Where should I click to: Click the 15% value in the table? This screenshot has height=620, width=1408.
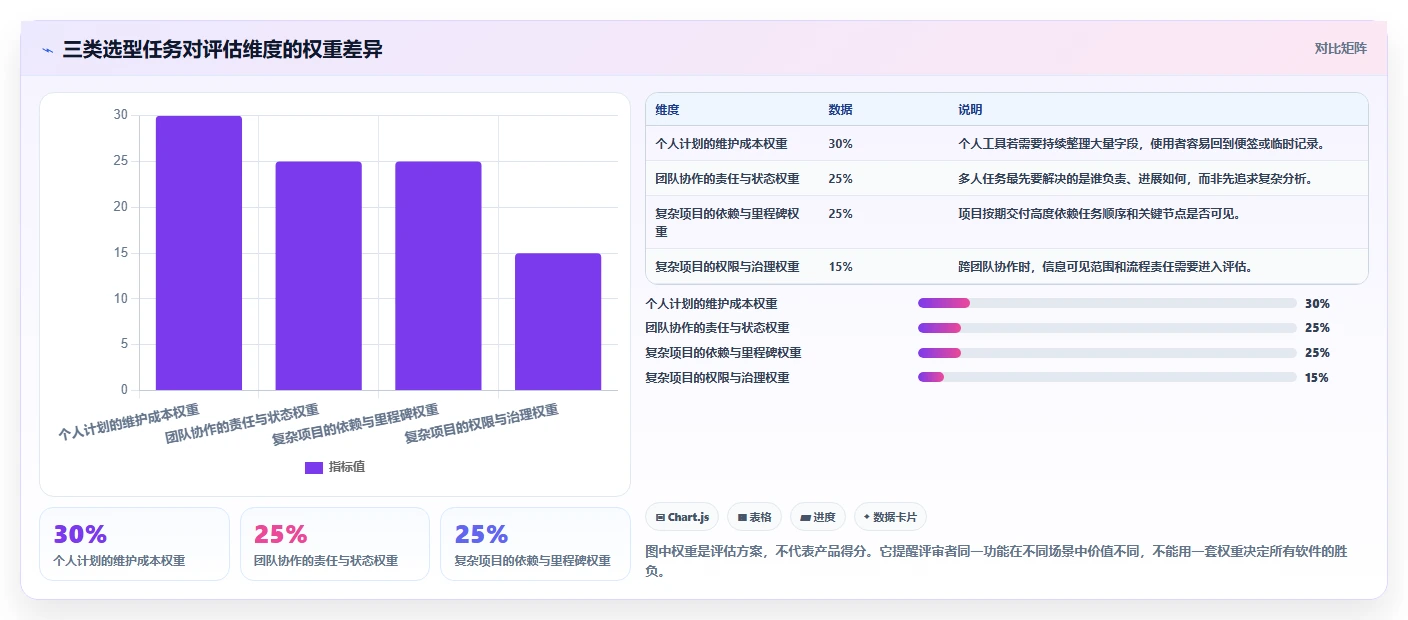pyautogui.click(x=840, y=267)
